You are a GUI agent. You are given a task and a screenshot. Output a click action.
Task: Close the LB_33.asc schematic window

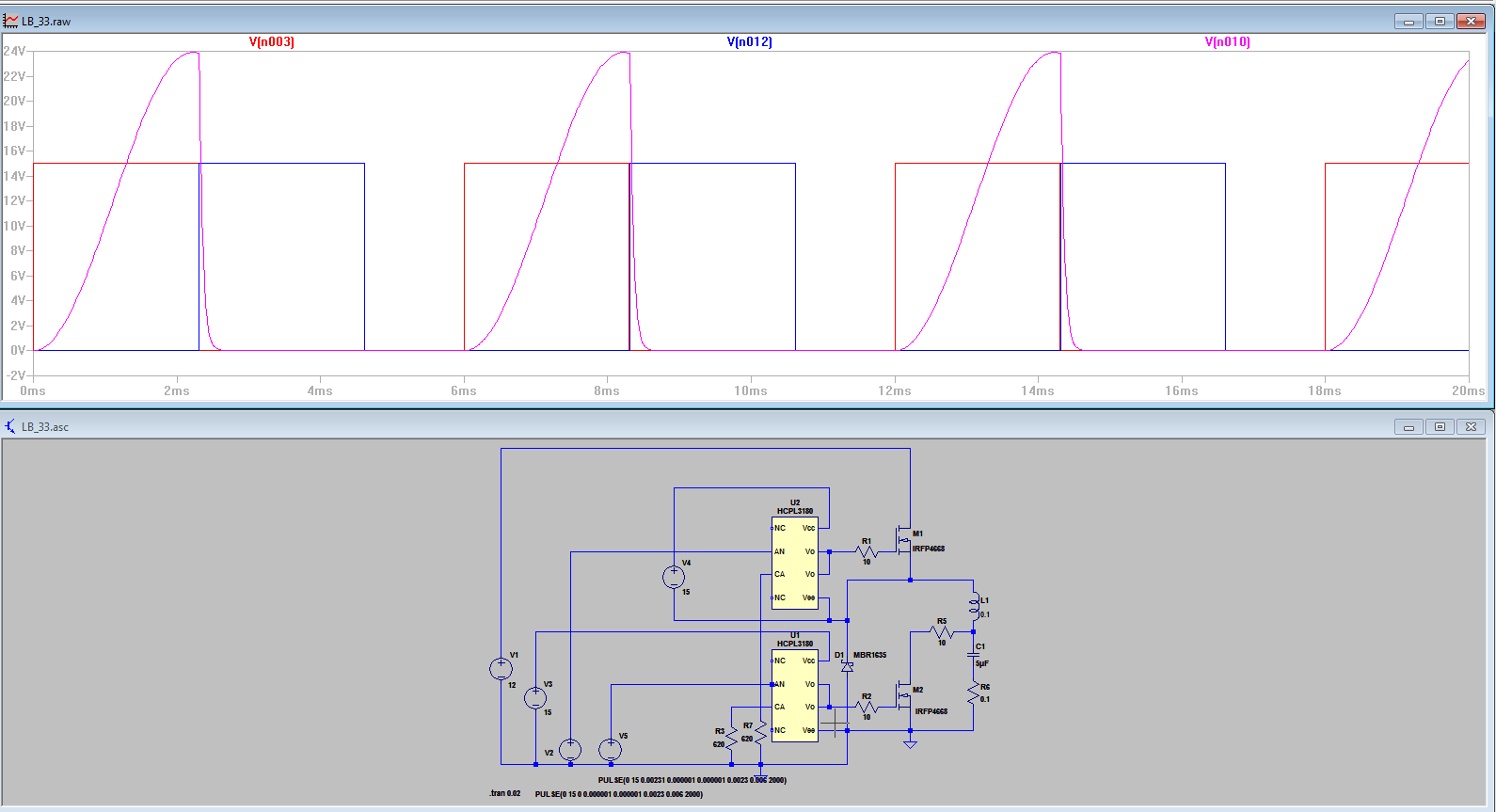click(x=1471, y=426)
